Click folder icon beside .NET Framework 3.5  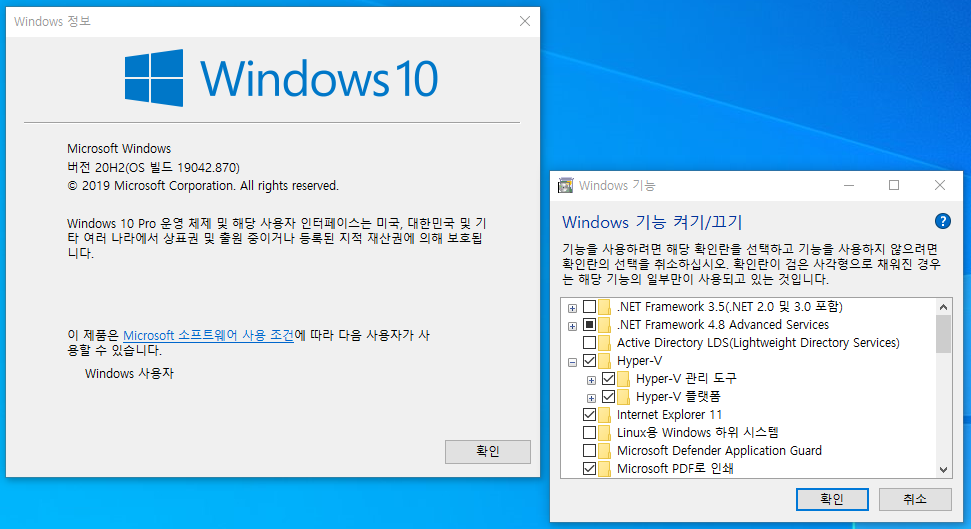[x=604, y=307]
